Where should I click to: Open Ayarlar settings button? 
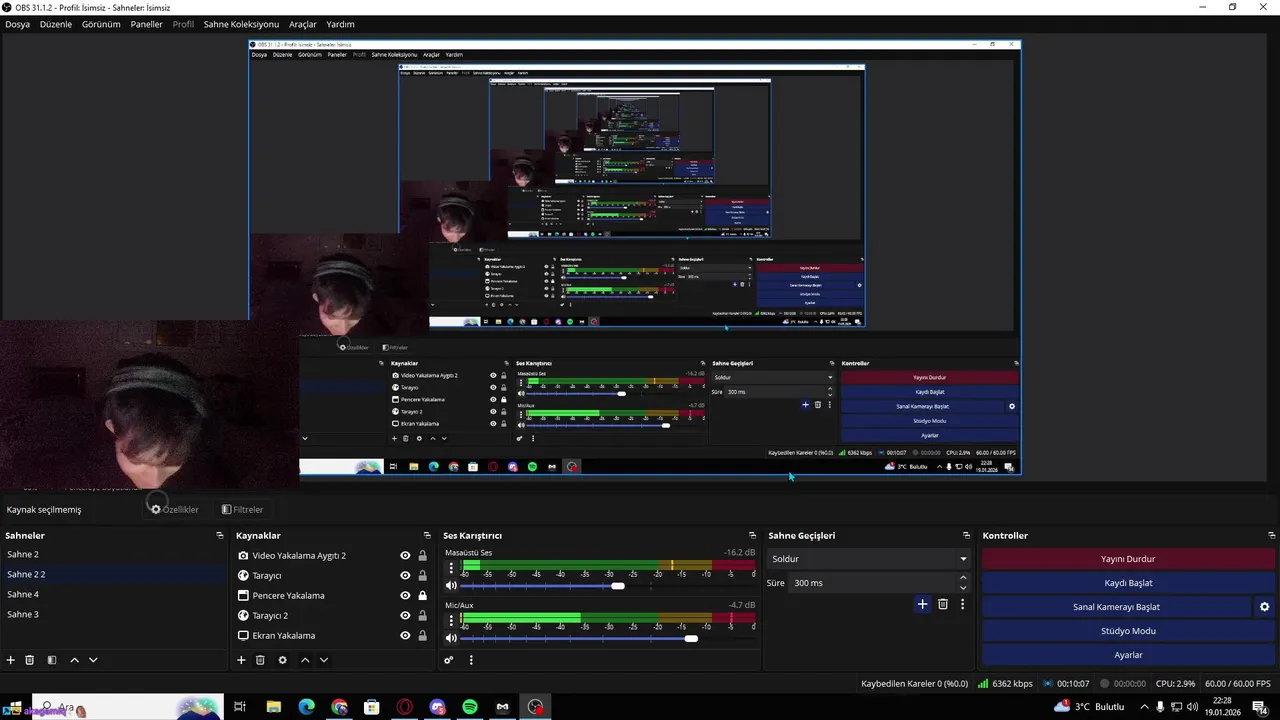[1128, 655]
